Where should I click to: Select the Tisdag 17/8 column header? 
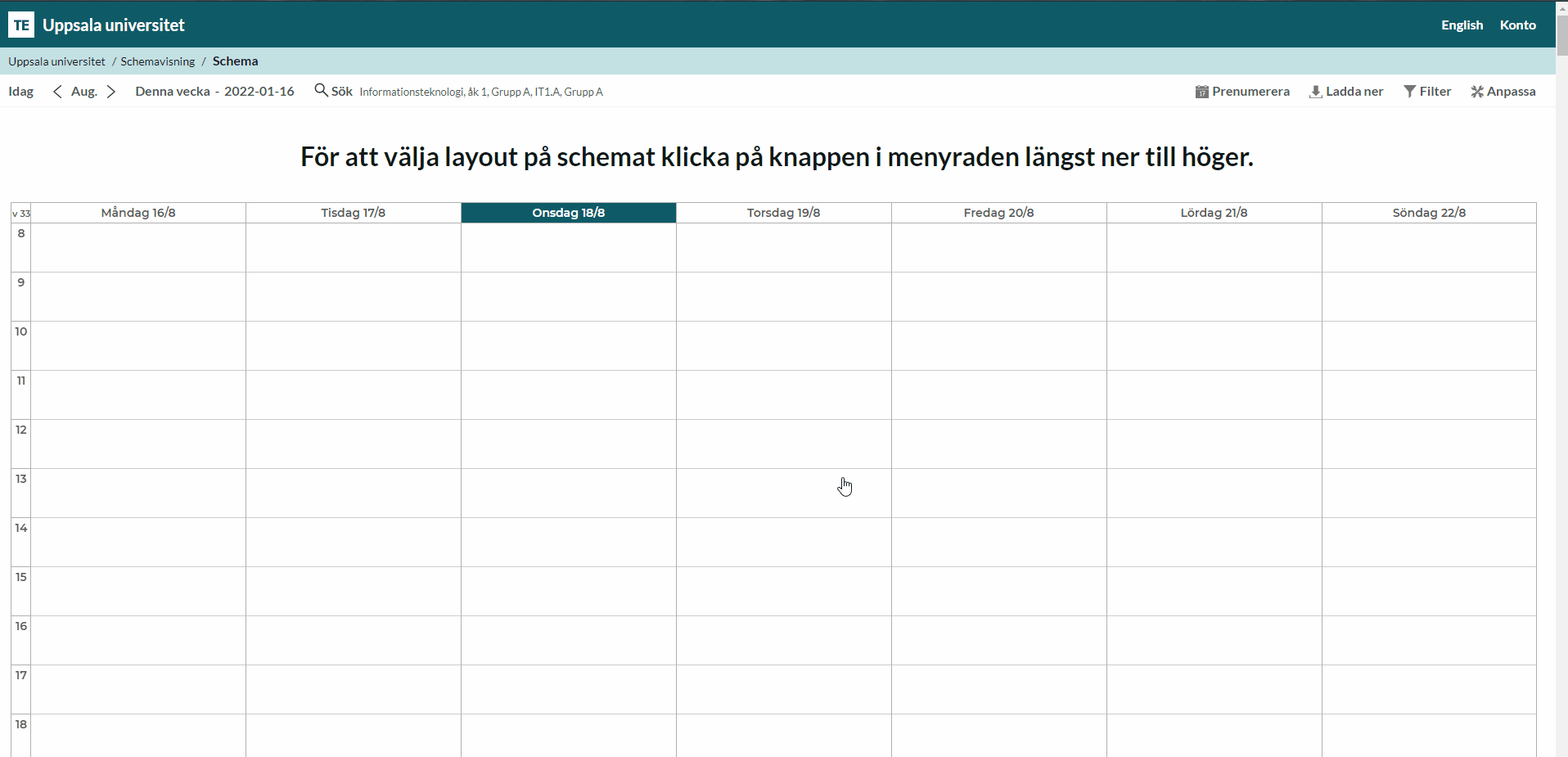click(x=354, y=213)
